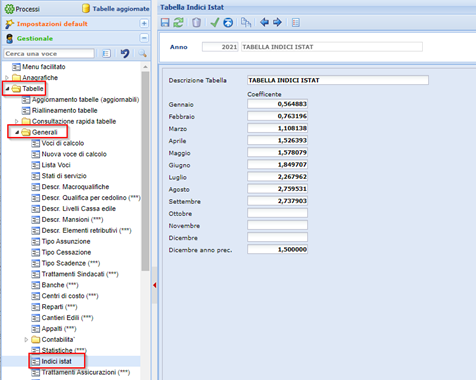
Task: Open Tipo Assunzione item
Action: click(61, 241)
